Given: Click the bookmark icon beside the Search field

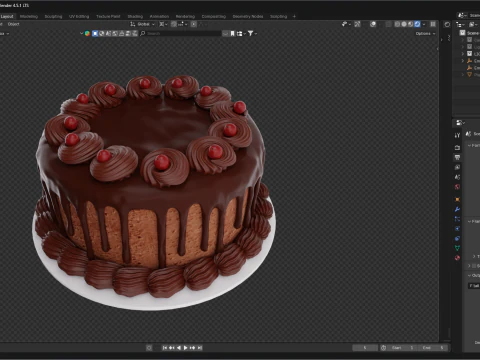Looking at the screenshot, I should click(x=233, y=33).
